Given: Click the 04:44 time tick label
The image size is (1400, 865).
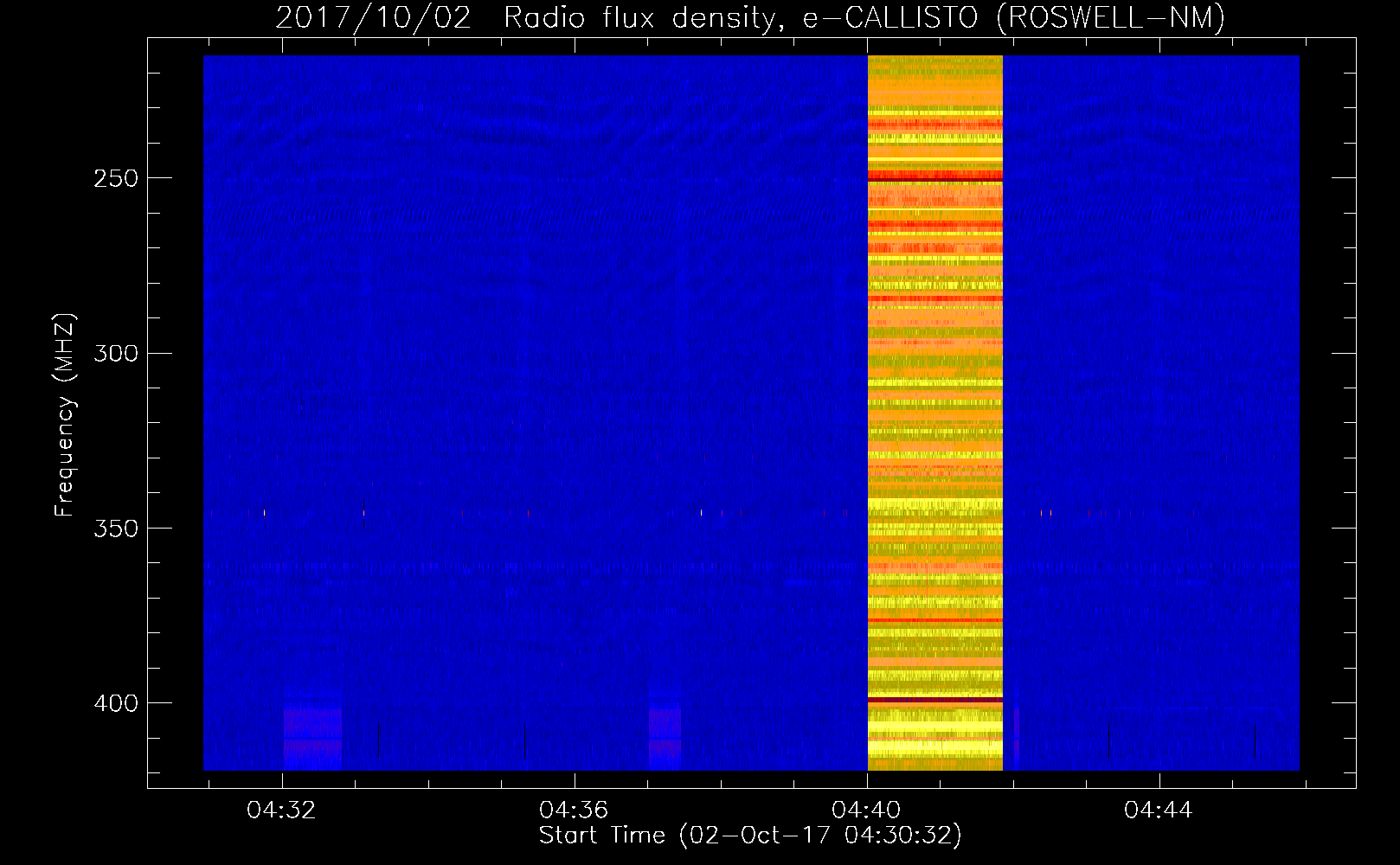Looking at the screenshot, I should pyautogui.click(x=1159, y=810).
